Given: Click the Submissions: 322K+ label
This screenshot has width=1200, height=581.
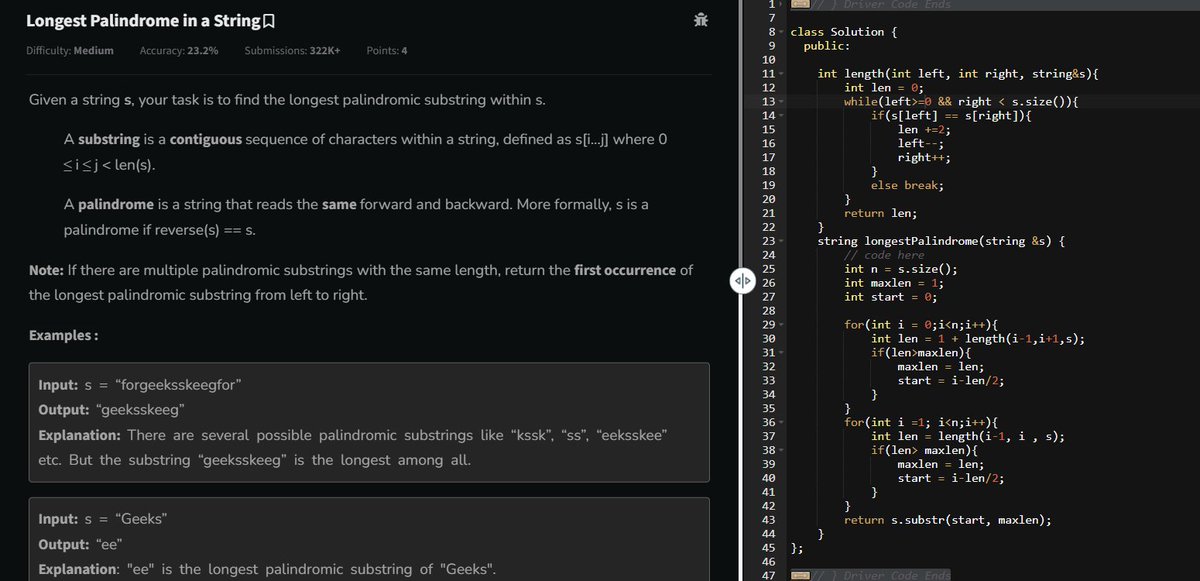Looking at the screenshot, I should [x=292, y=50].
